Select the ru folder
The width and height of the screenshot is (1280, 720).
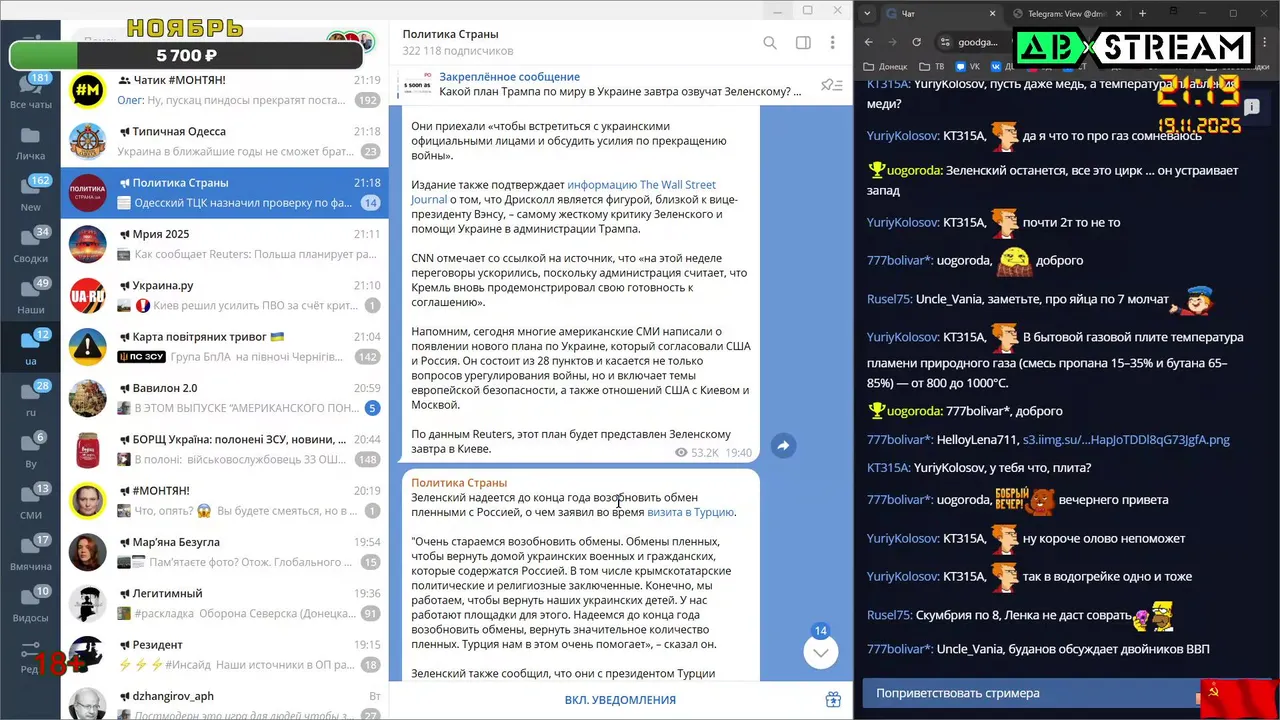tap(31, 399)
